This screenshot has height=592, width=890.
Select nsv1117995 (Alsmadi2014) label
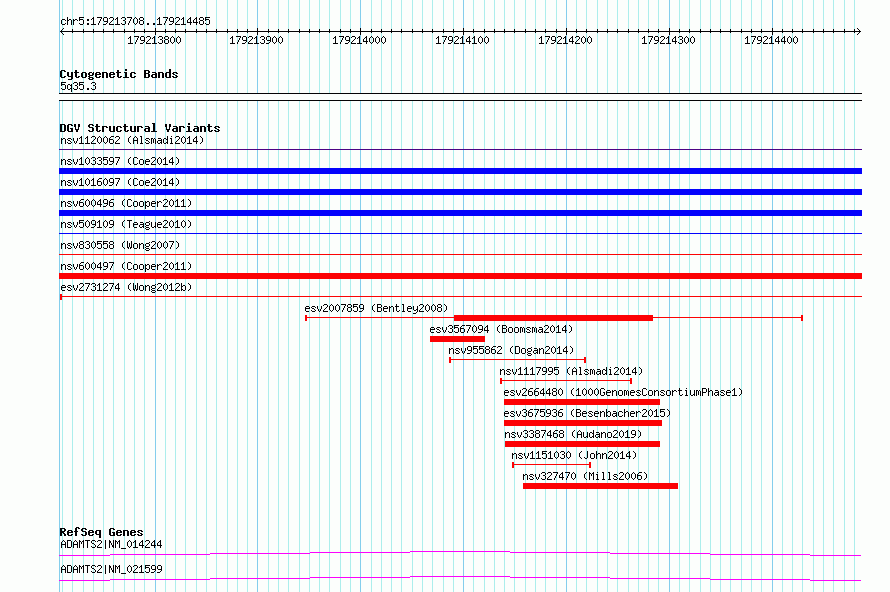[571, 371]
